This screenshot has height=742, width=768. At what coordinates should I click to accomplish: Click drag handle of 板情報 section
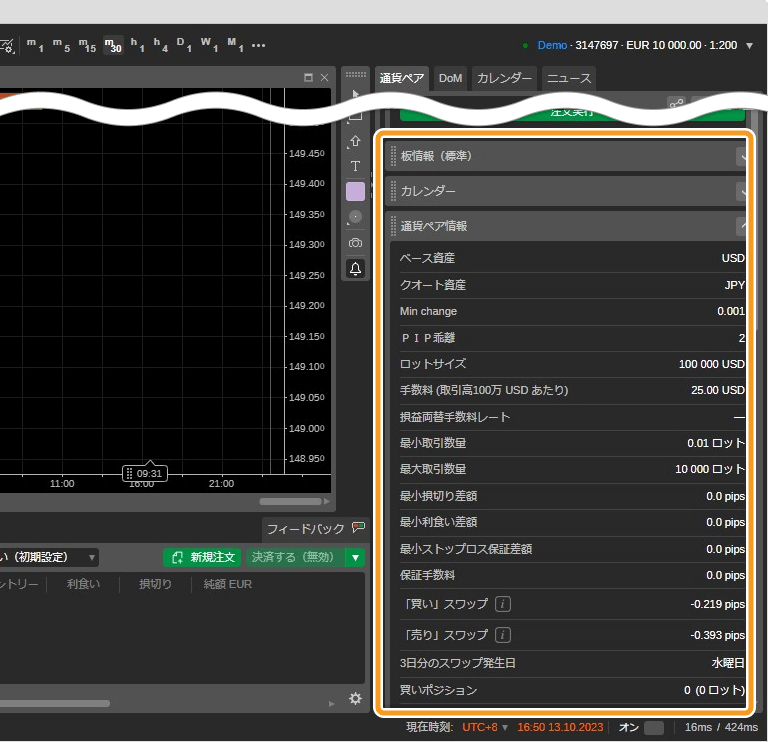(x=393, y=156)
